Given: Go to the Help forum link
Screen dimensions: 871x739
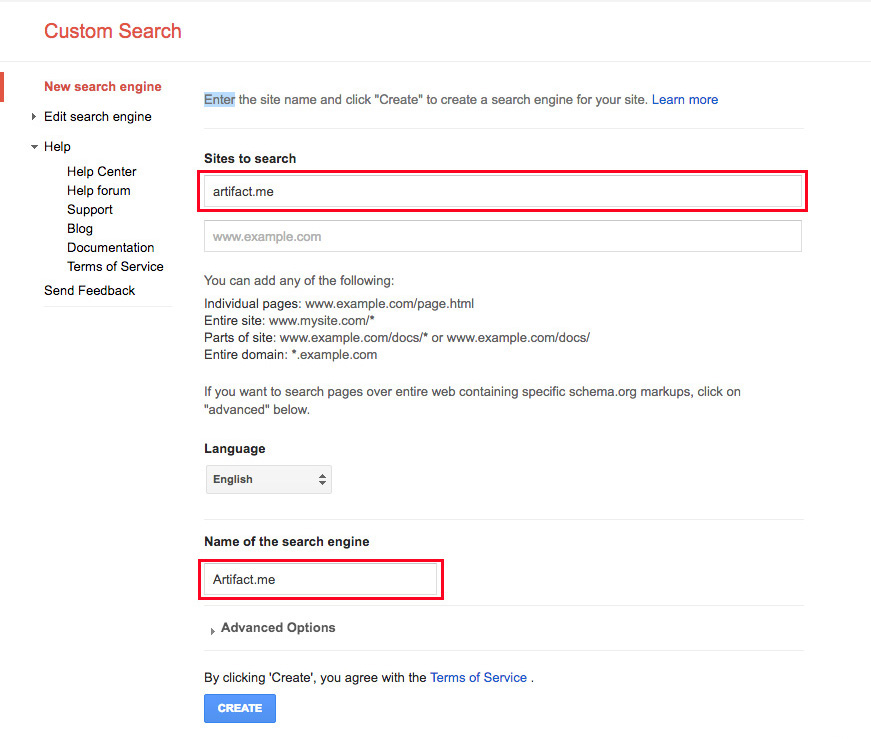Looking at the screenshot, I should (99, 191).
